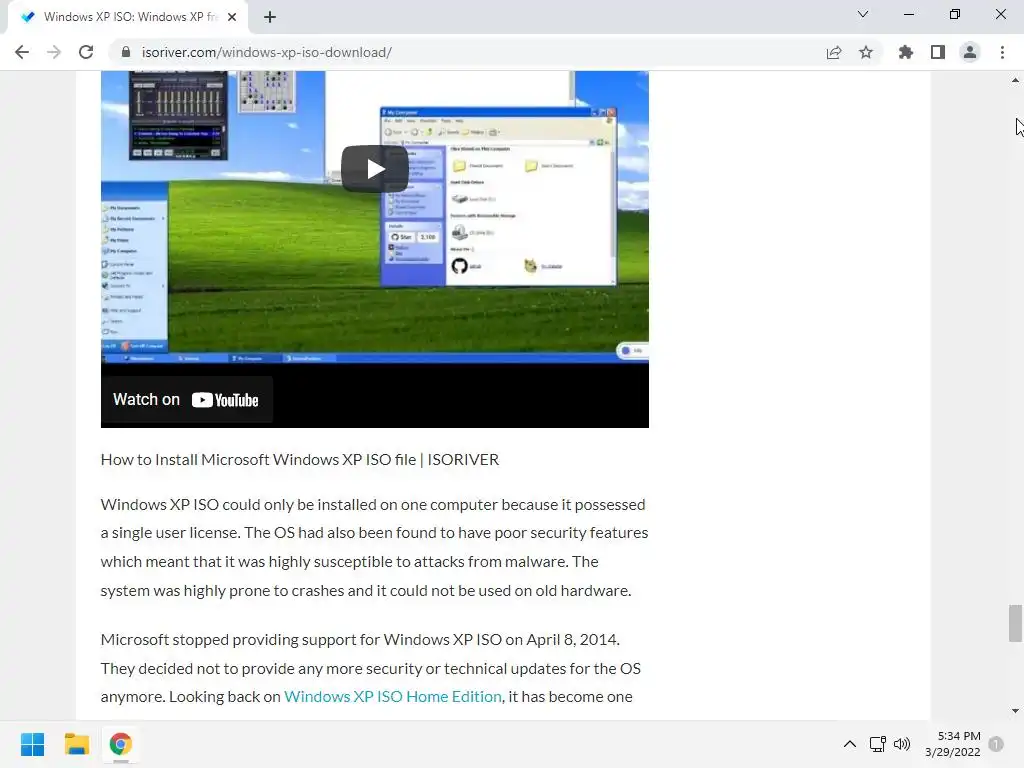Viewport: 1024px width, 768px height.
Task: Click the address bar URL
Action: [x=266, y=52]
